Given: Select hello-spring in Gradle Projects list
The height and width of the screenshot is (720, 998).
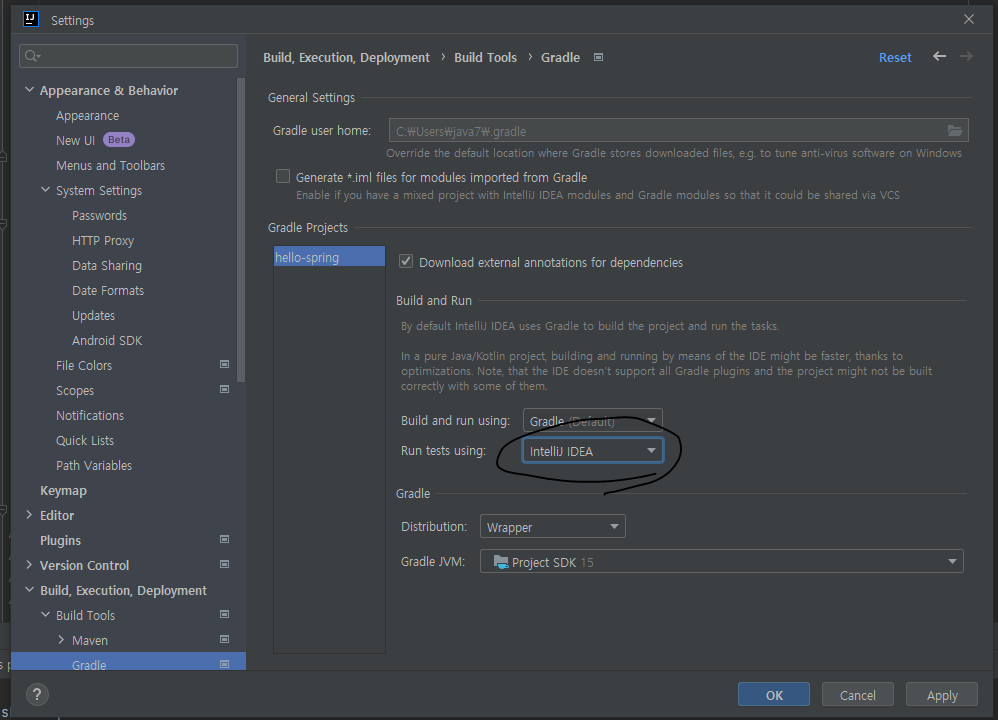Looking at the screenshot, I should click(329, 257).
